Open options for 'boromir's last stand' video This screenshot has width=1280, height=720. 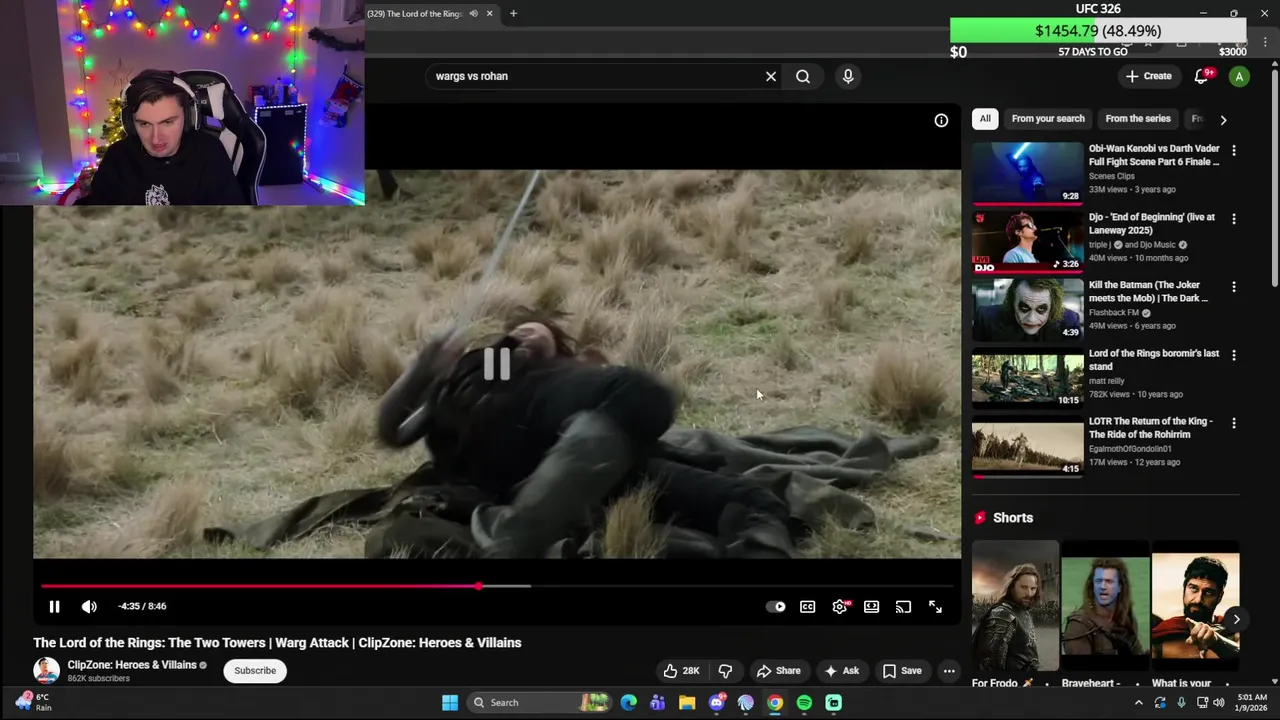pos(1234,355)
